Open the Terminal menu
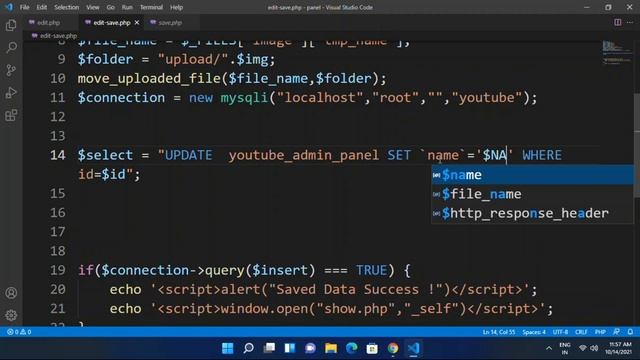The height and width of the screenshot is (360, 640). pos(151,7)
